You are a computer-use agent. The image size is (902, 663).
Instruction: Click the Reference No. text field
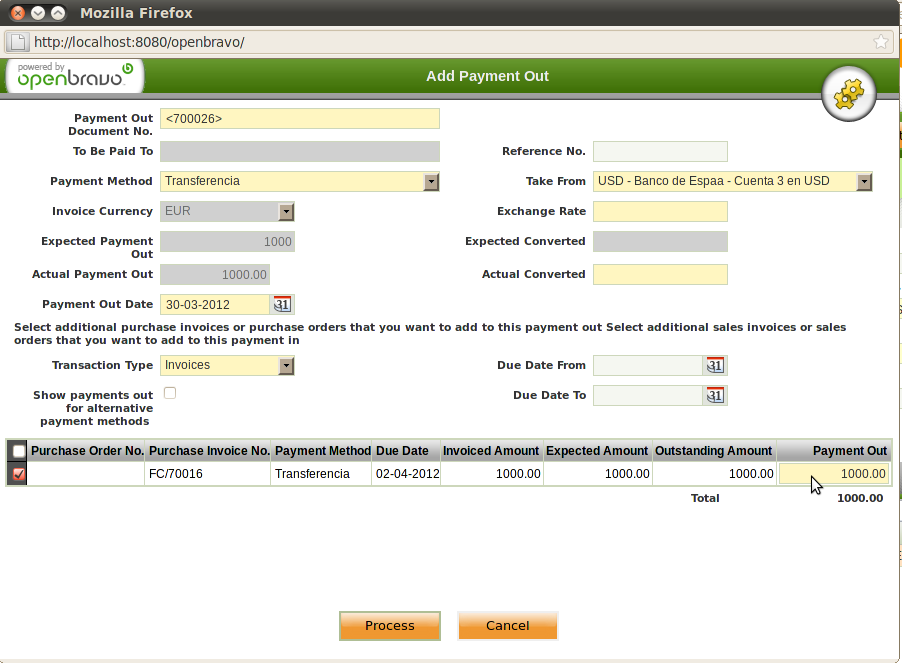pyautogui.click(x=660, y=152)
